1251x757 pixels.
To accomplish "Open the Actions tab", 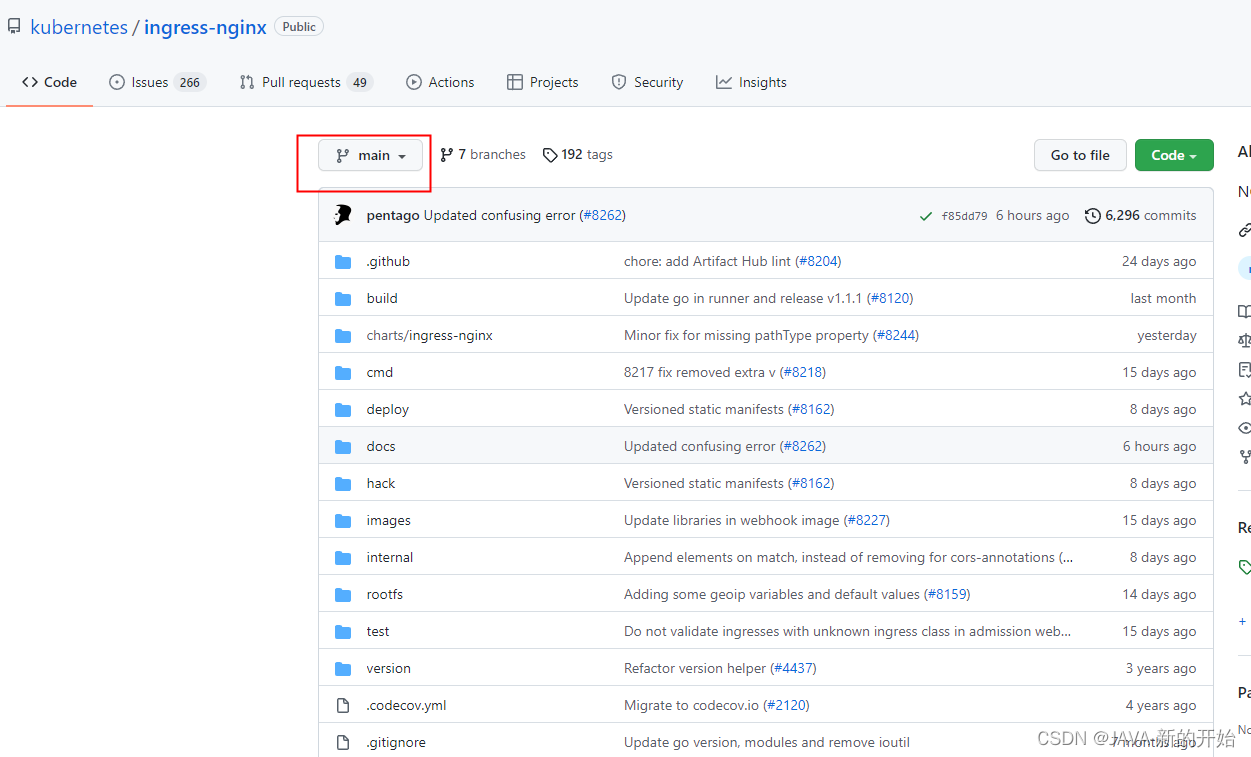I will (440, 82).
